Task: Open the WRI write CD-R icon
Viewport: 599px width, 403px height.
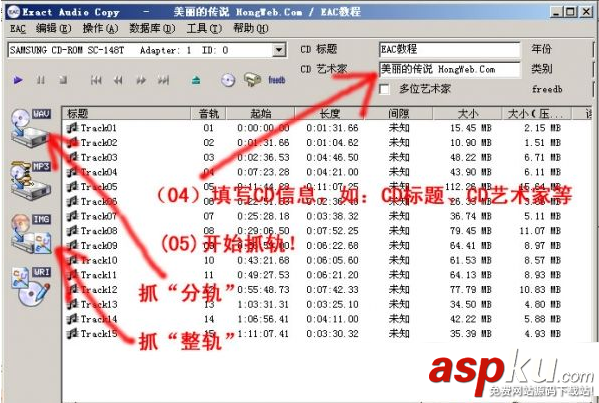Action: (31, 286)
